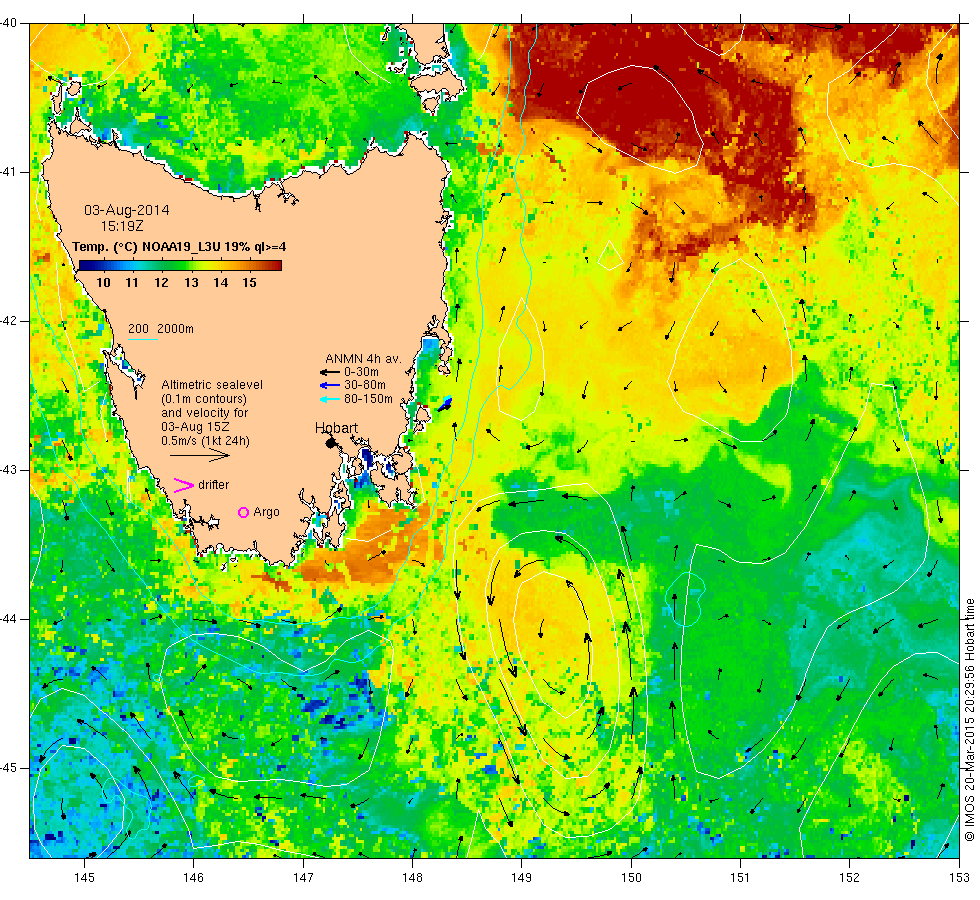Click the blue 30-80m legend arrow
Screen dimensions: 980x900
(x=330, y=386)
